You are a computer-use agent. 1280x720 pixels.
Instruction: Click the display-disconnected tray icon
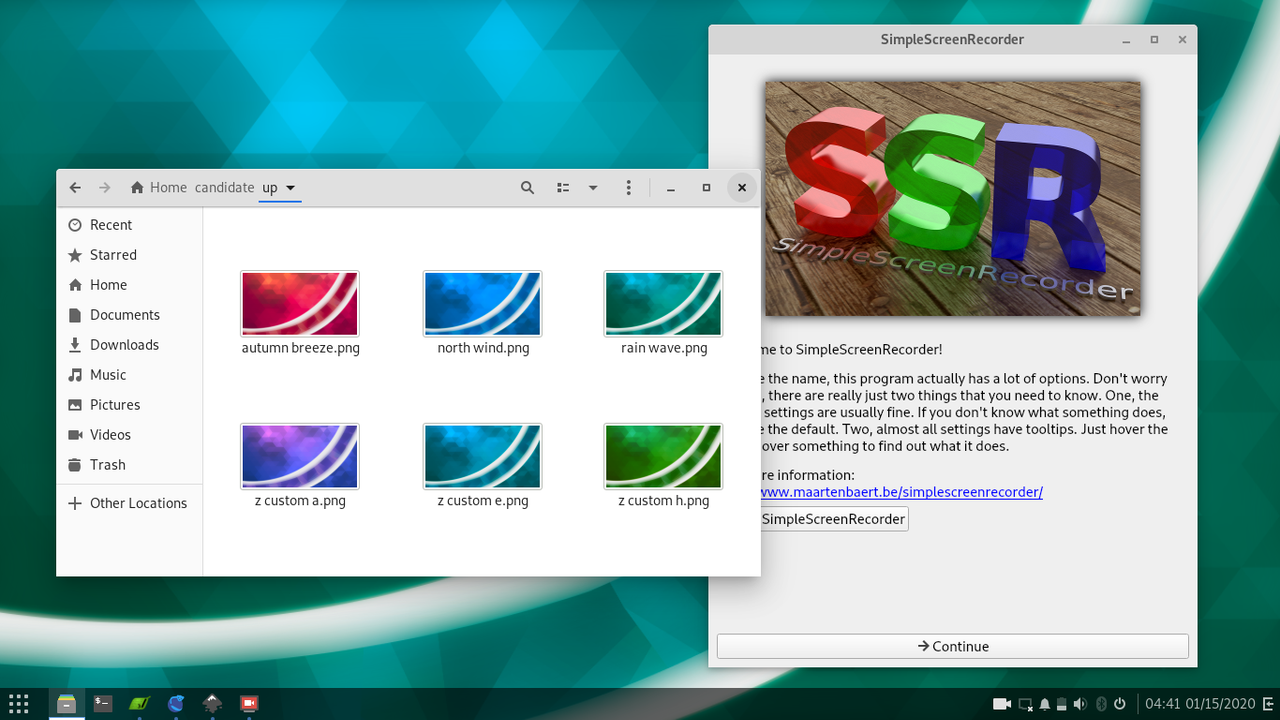click(x=1025, y=704)
